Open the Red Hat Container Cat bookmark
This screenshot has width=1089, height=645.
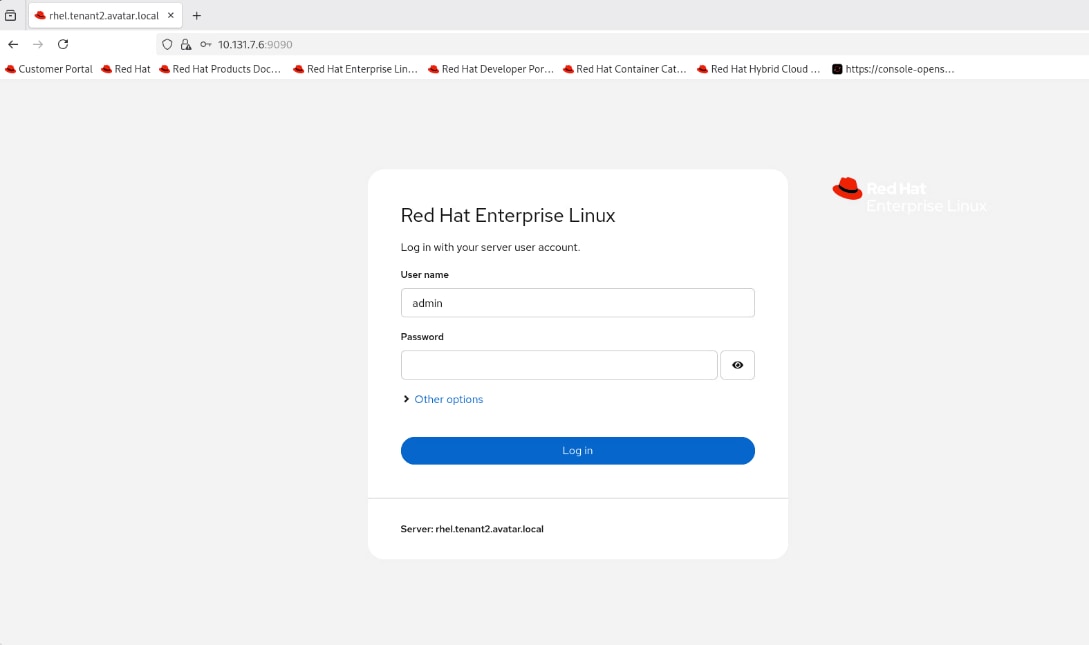(x=624, y=69)
